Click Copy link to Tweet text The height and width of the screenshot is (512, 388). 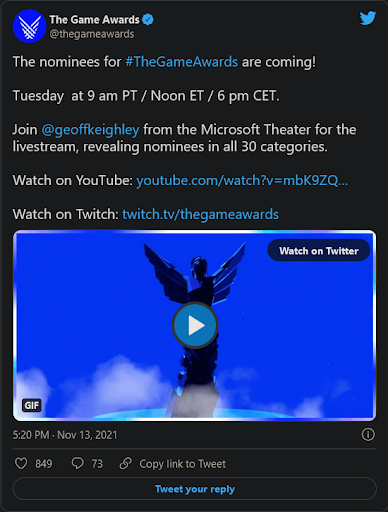coord(182,464)
